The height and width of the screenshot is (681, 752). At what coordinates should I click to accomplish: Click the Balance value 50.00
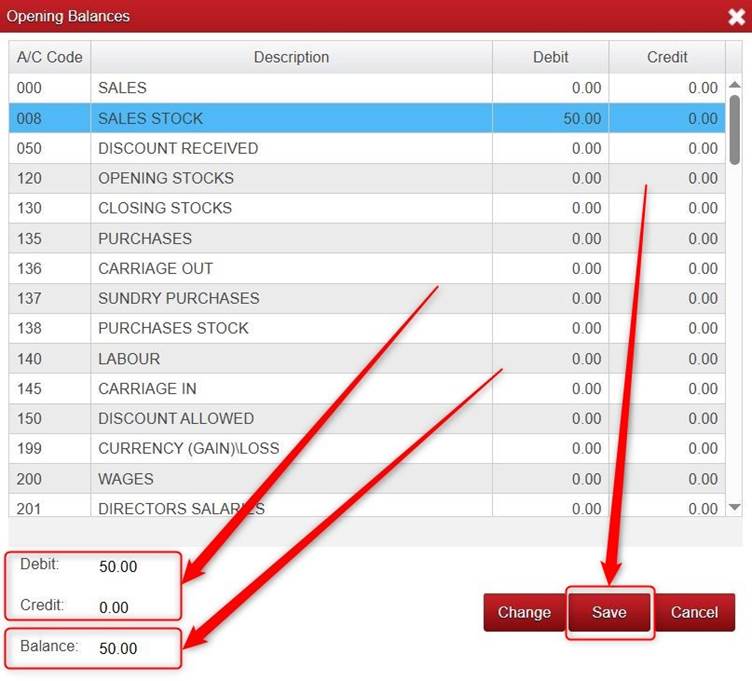point(118,648)
